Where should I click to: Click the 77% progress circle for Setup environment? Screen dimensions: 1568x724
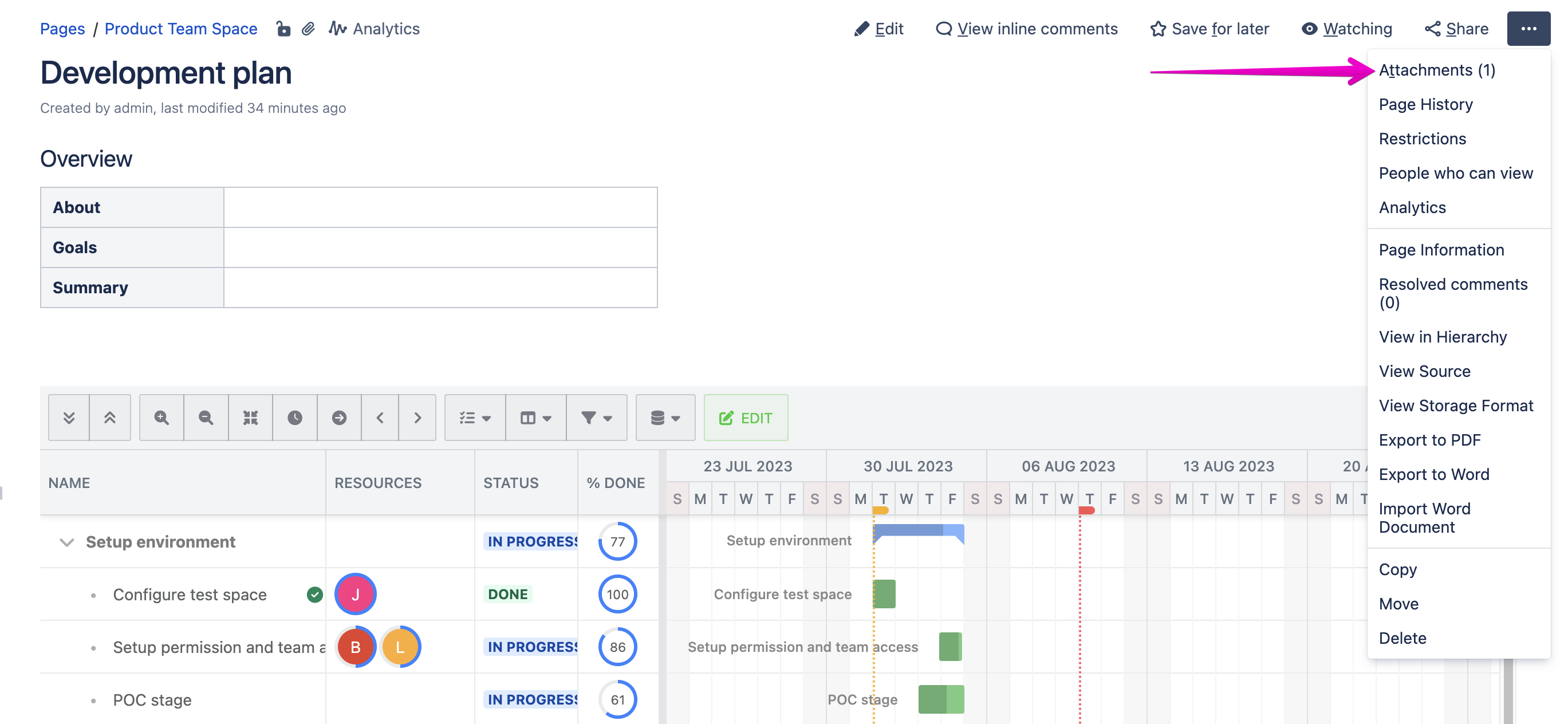point(618,541)
